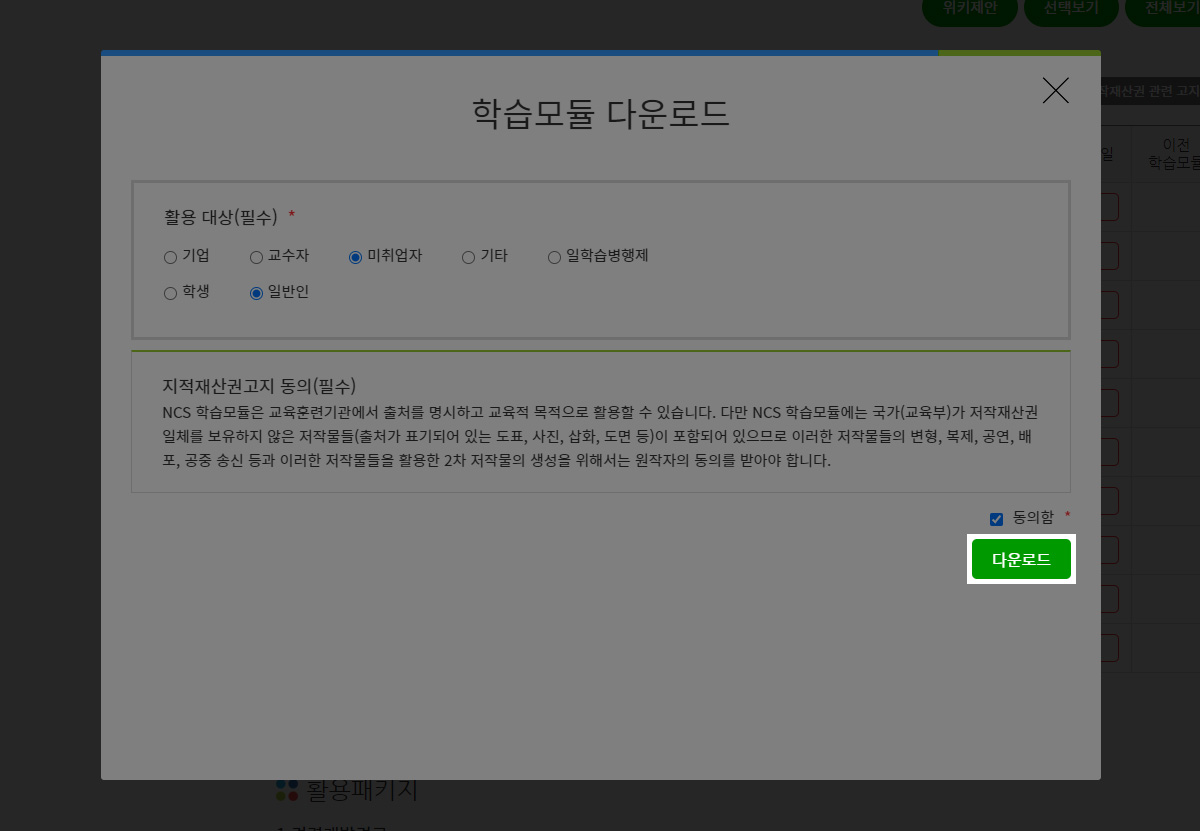Click the 학습모듈 다운로드 dialog title
Image resolution: width=1200 pixels, height=831 pixels.
(600, 114)
